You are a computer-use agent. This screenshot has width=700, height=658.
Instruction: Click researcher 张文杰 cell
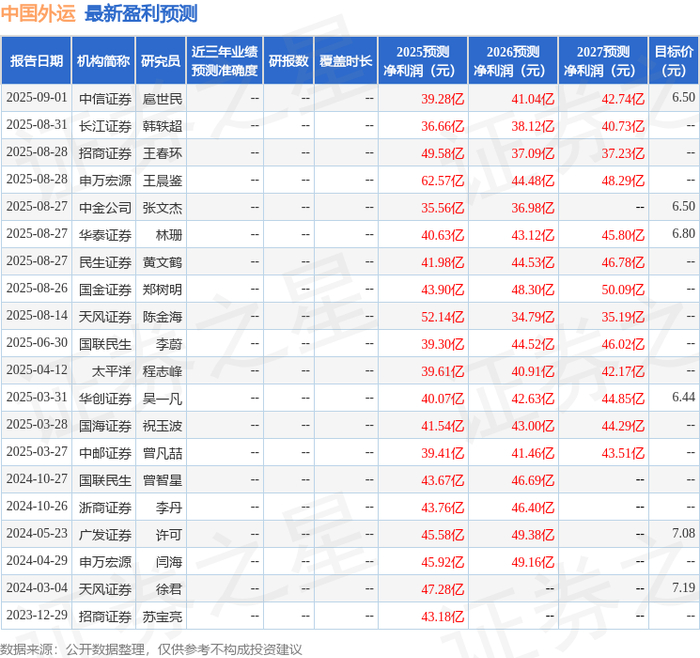(x=162, y=208)
